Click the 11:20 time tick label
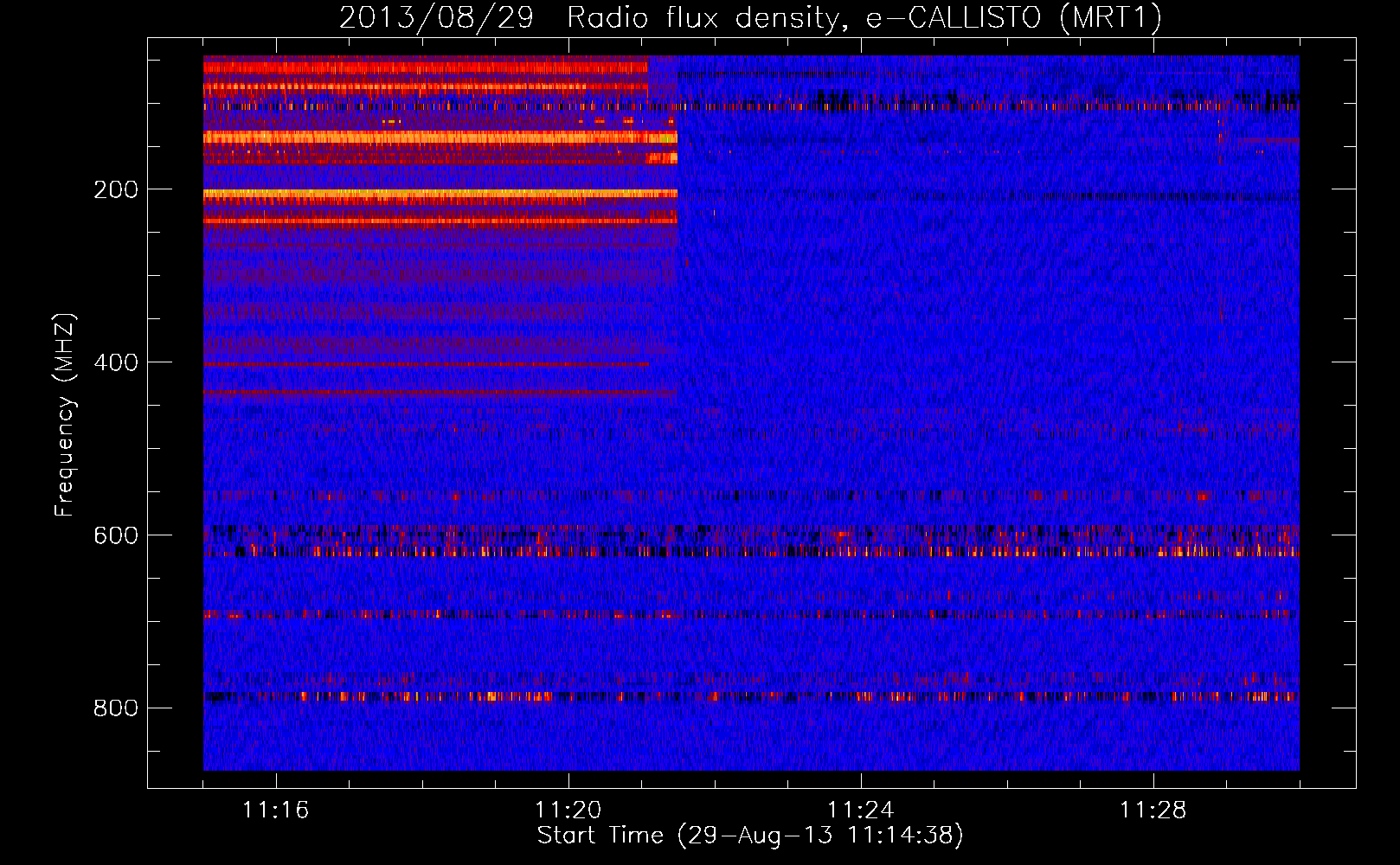 pos(568,811)
